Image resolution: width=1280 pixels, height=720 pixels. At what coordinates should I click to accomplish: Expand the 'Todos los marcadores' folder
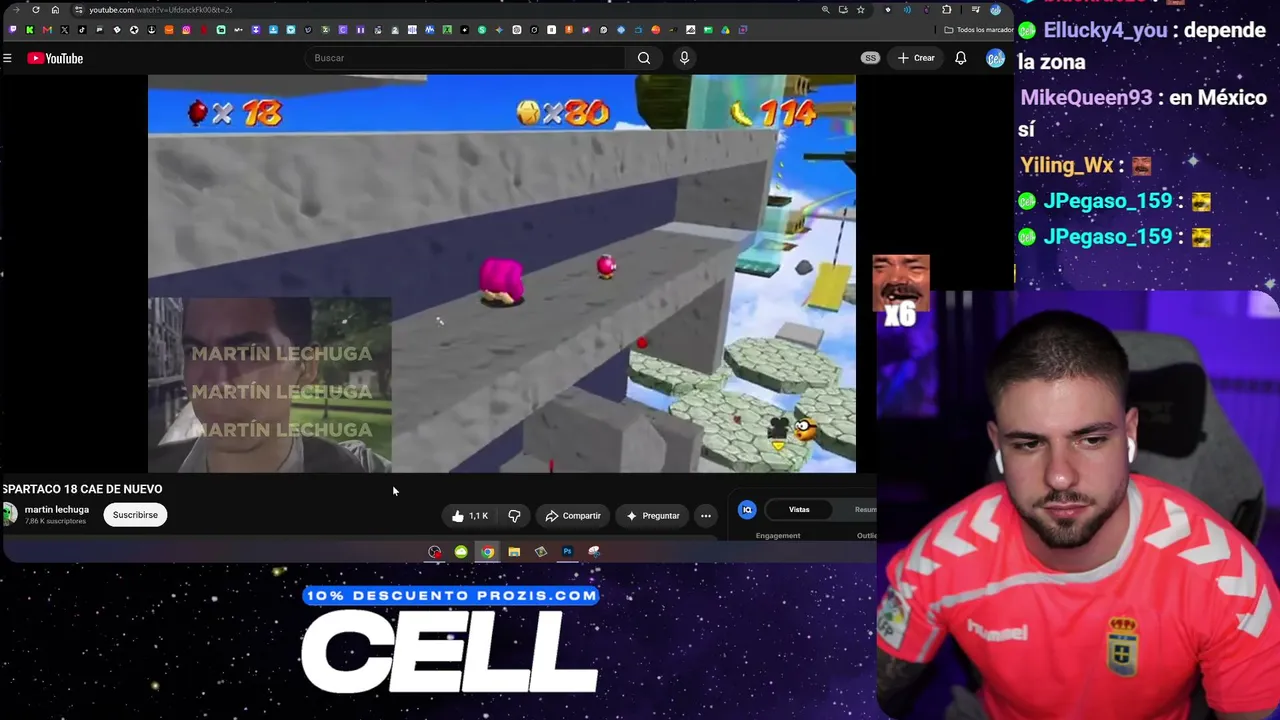tap(978, 30)
